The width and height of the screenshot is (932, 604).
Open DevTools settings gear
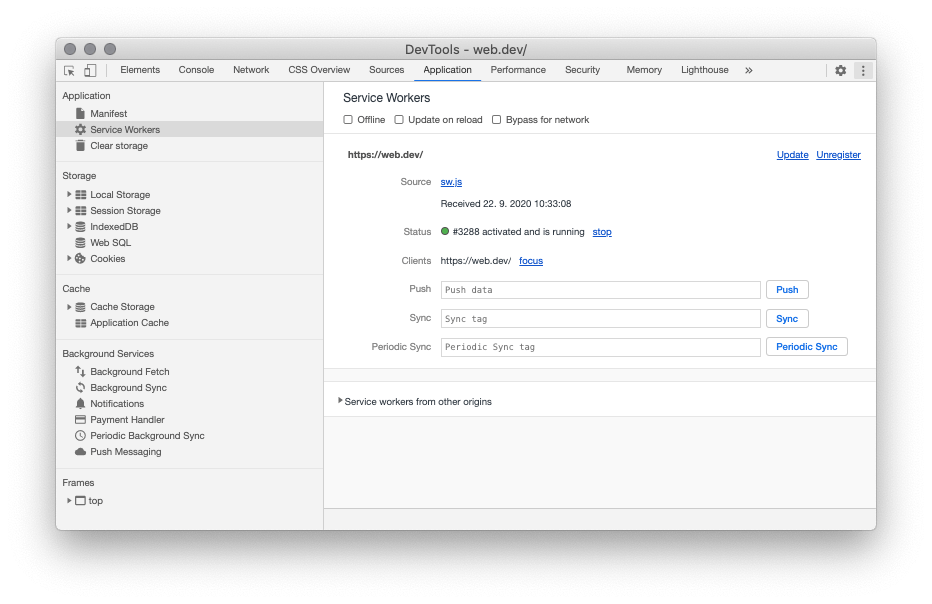pos(840,70)
